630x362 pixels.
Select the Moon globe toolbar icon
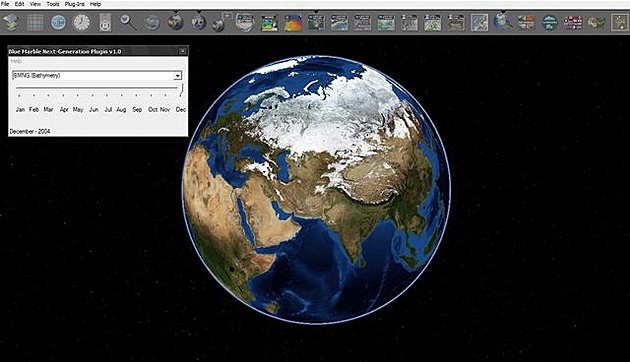(x=198, y=22)
